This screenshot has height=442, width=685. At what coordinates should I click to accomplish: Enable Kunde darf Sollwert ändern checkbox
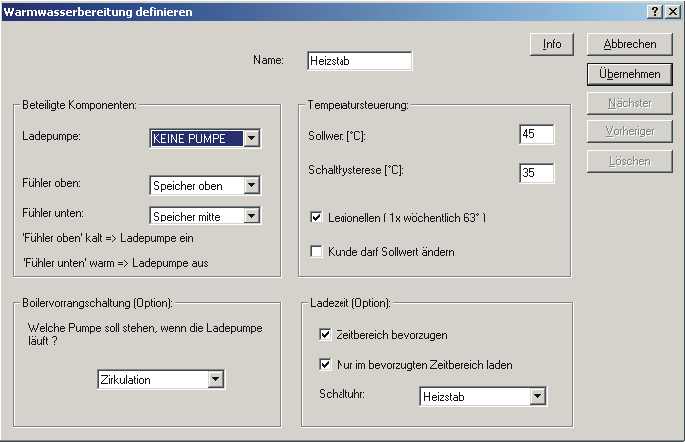pos(317,252)
